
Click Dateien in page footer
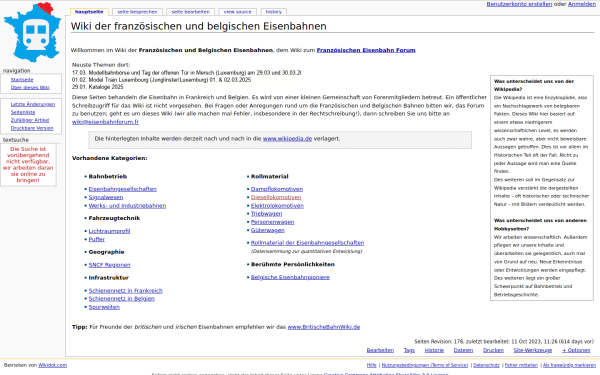463,351
